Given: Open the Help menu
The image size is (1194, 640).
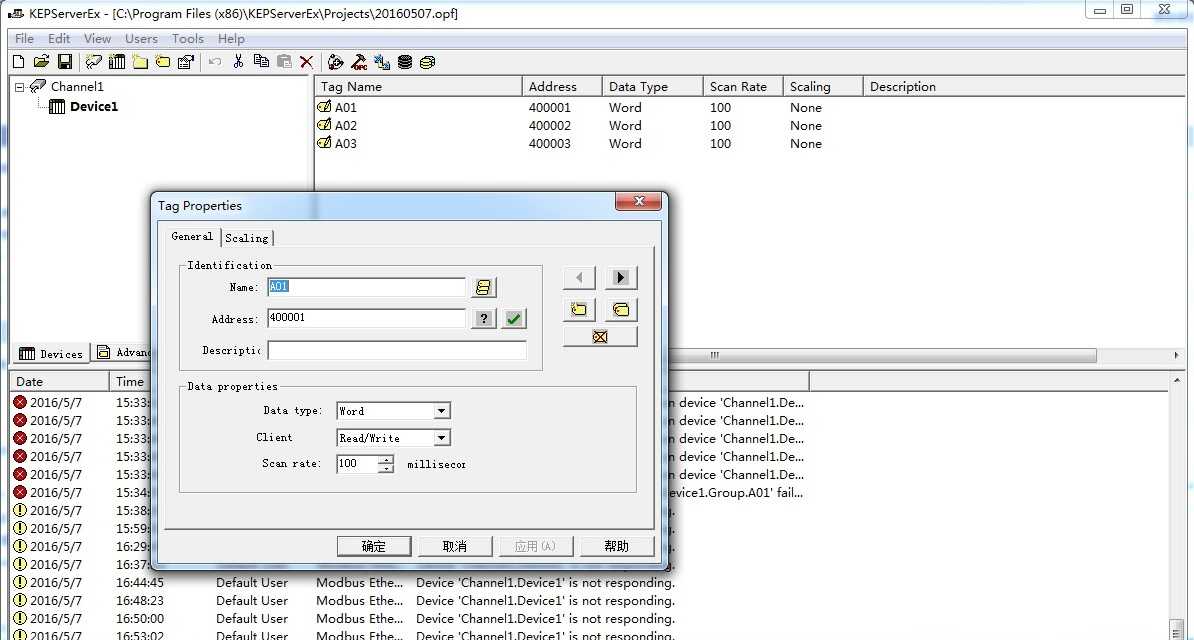Looking at the screenshot, I should (231, 38).
